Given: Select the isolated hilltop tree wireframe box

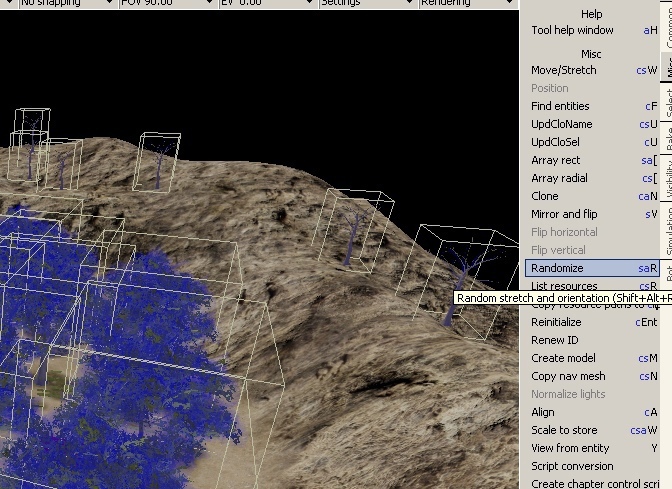Looking at the screenshot, I should (x=157, y=162).
